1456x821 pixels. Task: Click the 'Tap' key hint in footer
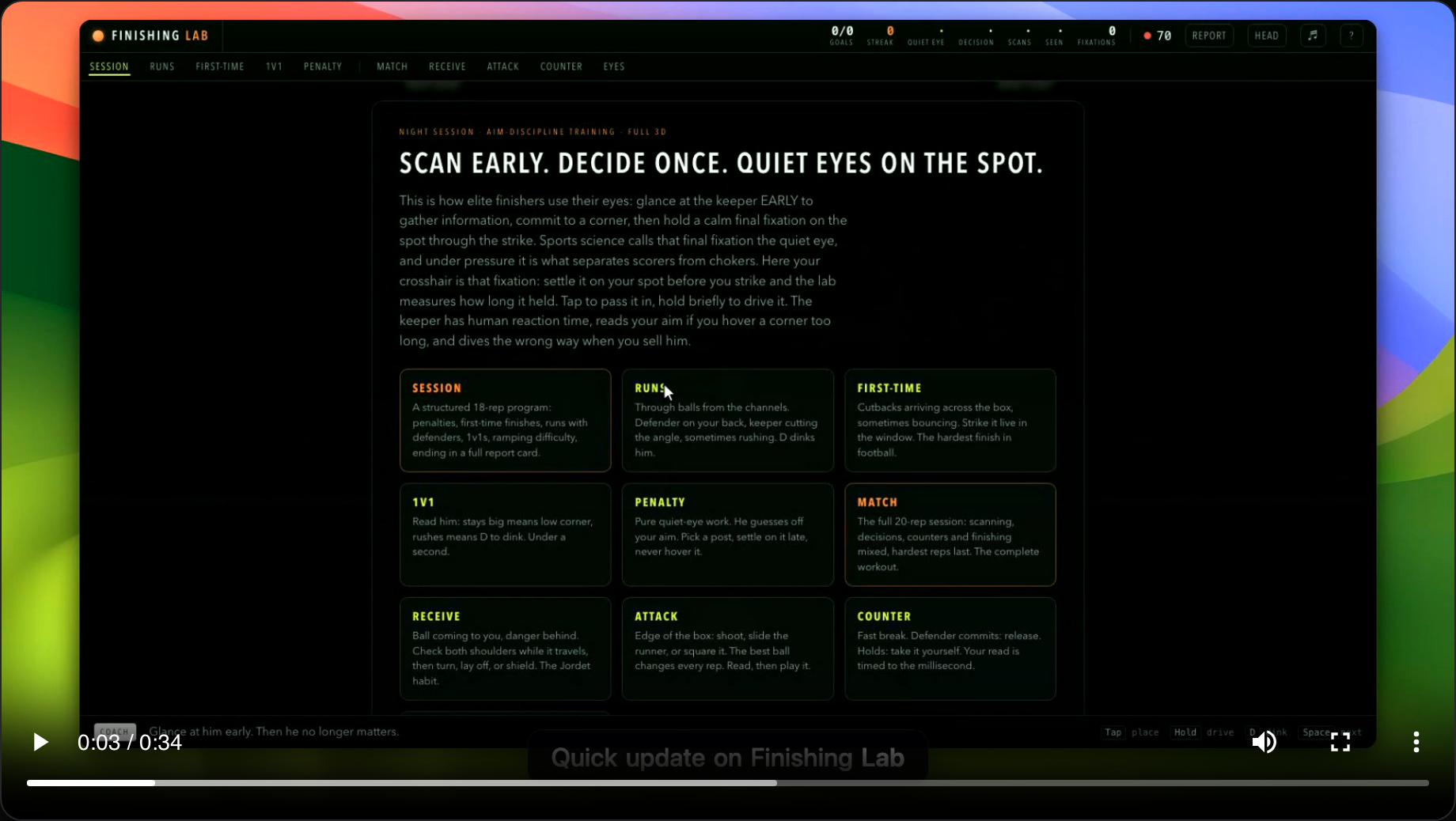1113,732
